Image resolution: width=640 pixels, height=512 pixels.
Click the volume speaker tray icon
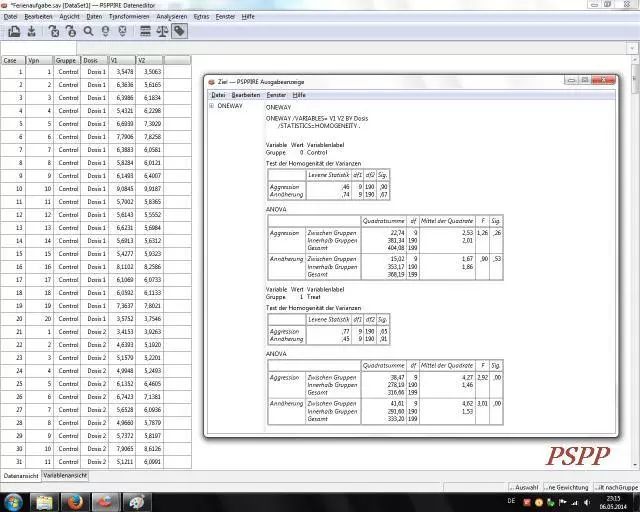tap(587, 502)
